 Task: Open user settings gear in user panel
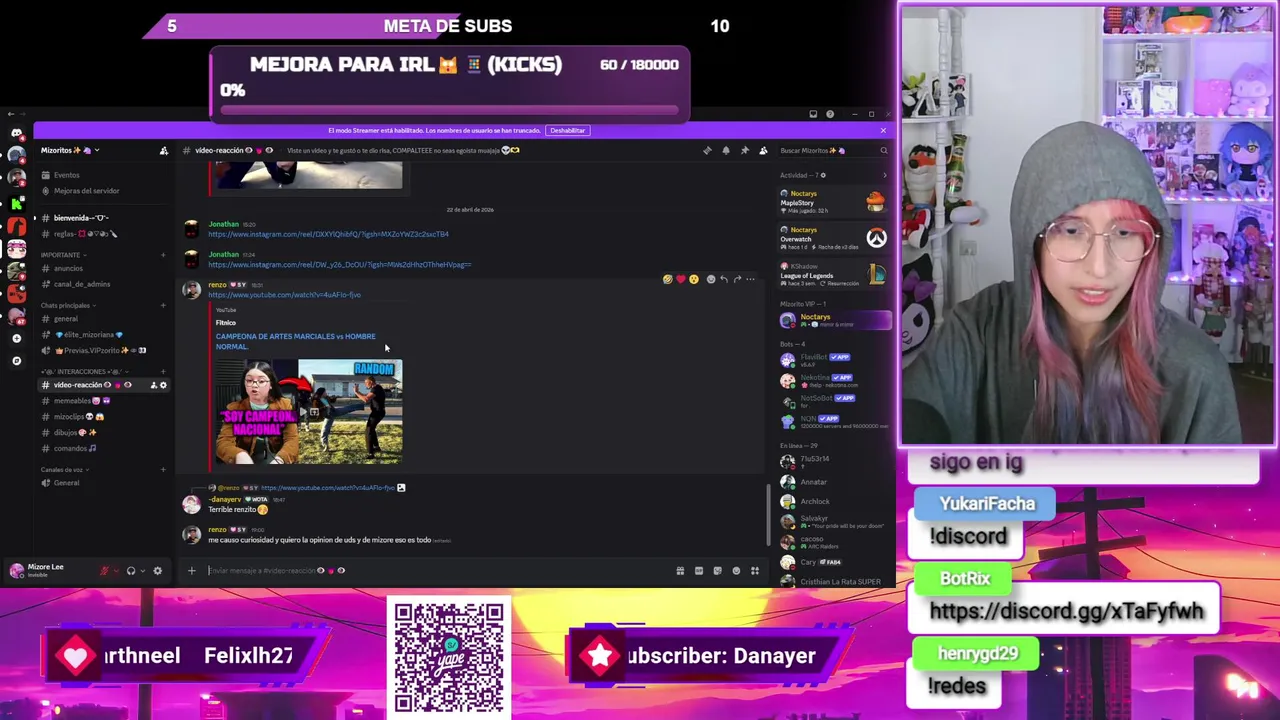(x=157, y=571)
